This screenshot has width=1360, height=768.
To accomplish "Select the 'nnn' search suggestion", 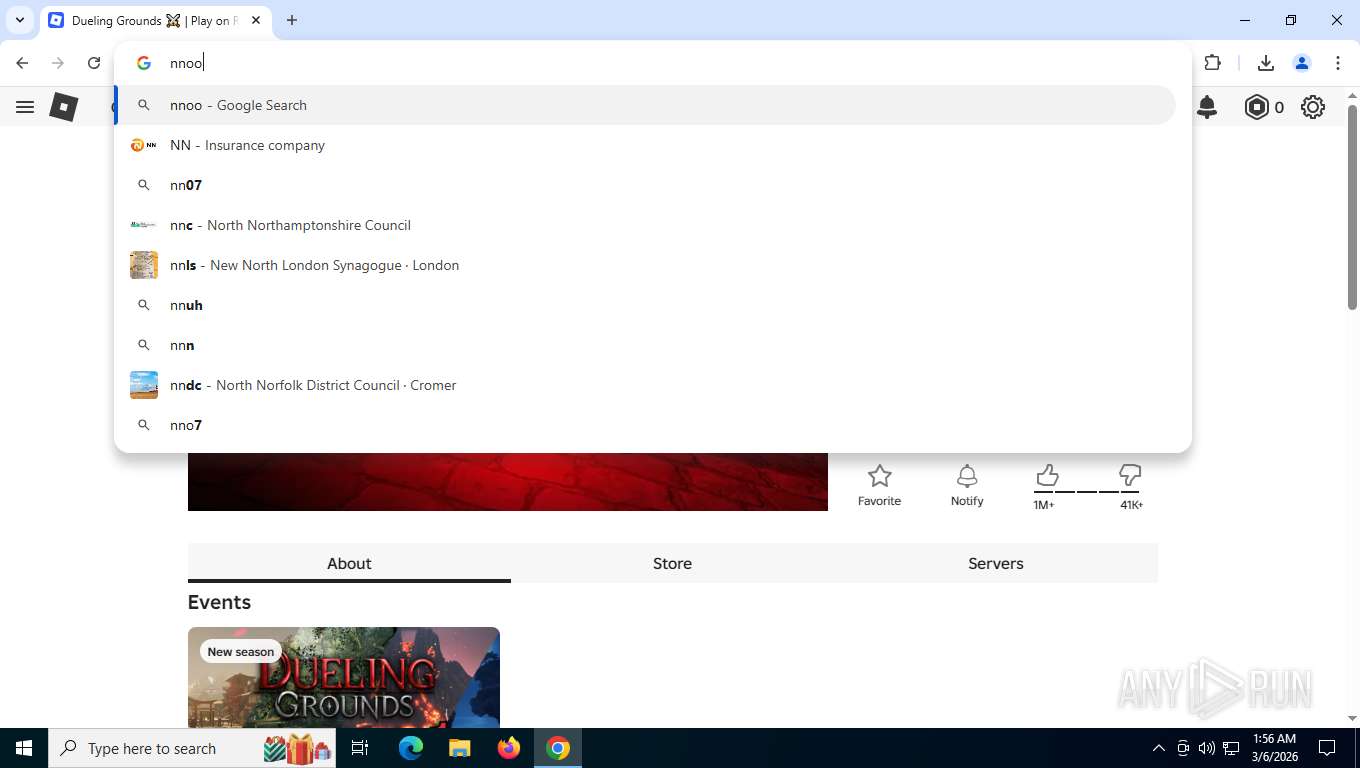I will point(645,345).
